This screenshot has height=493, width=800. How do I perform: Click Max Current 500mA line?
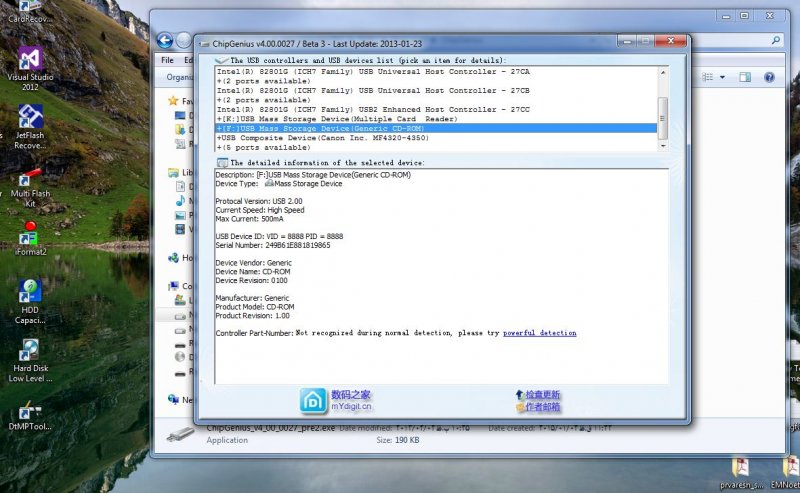click(249, 218)
